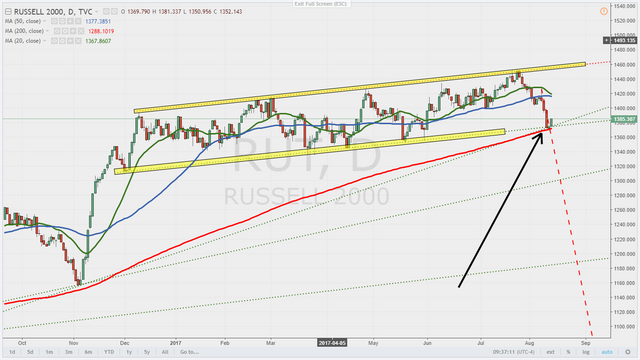Click the MA 200 value 1288.1019
The image size is (640, 360).
[x=101, y=31]
